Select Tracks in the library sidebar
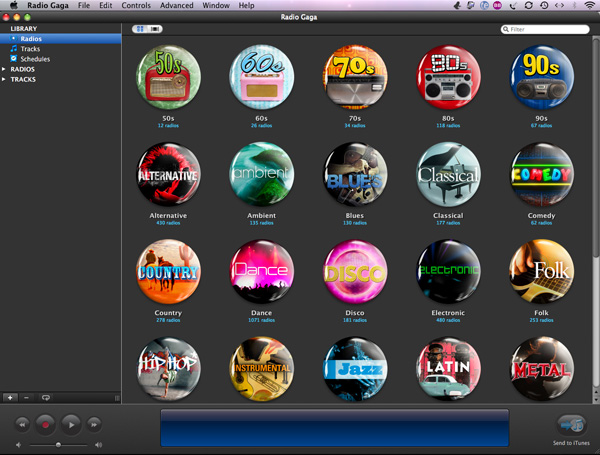600x455 pixels. click(30, 49)
